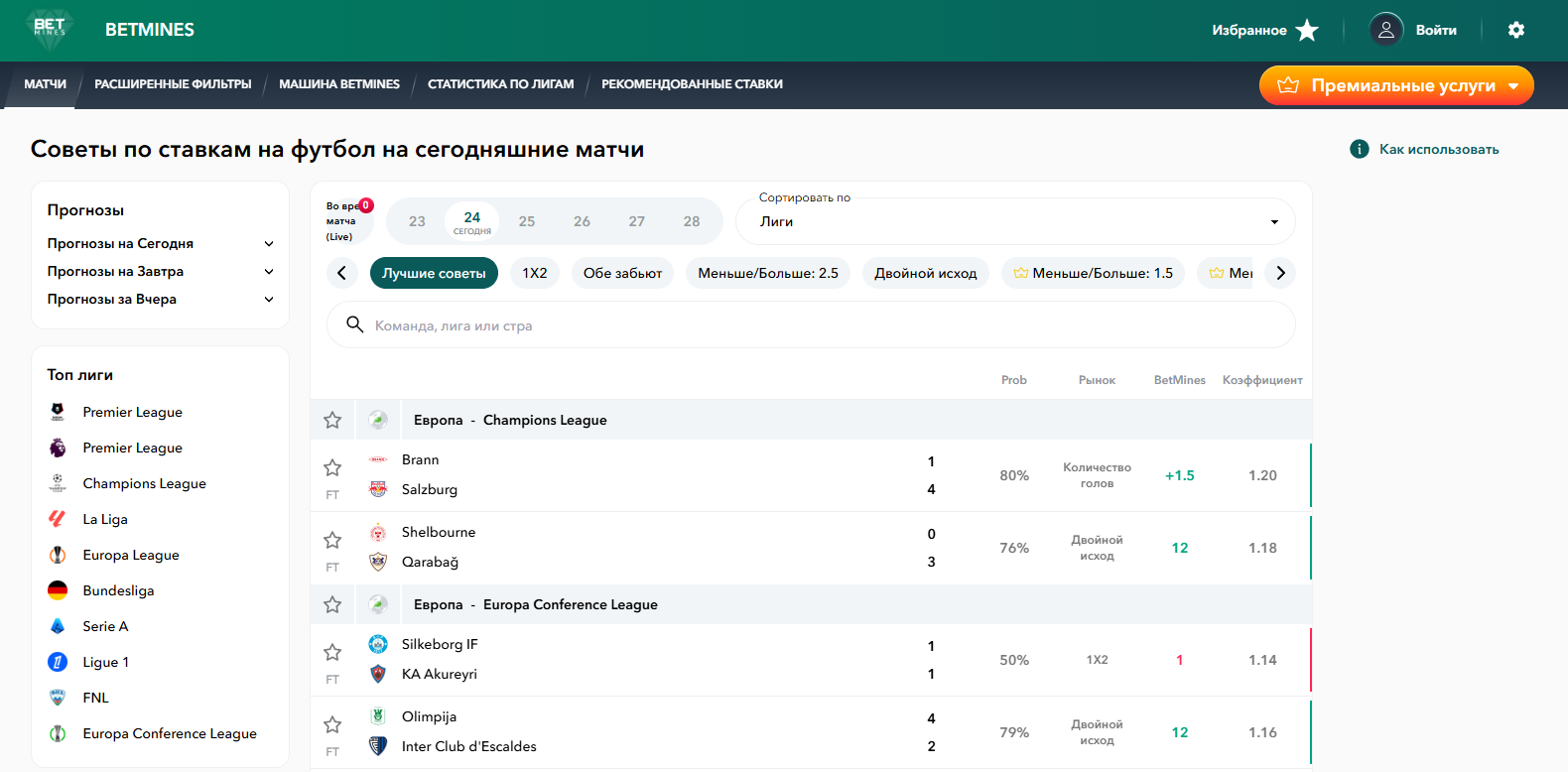Select Лучшие советы filter chip

(434, 273)
